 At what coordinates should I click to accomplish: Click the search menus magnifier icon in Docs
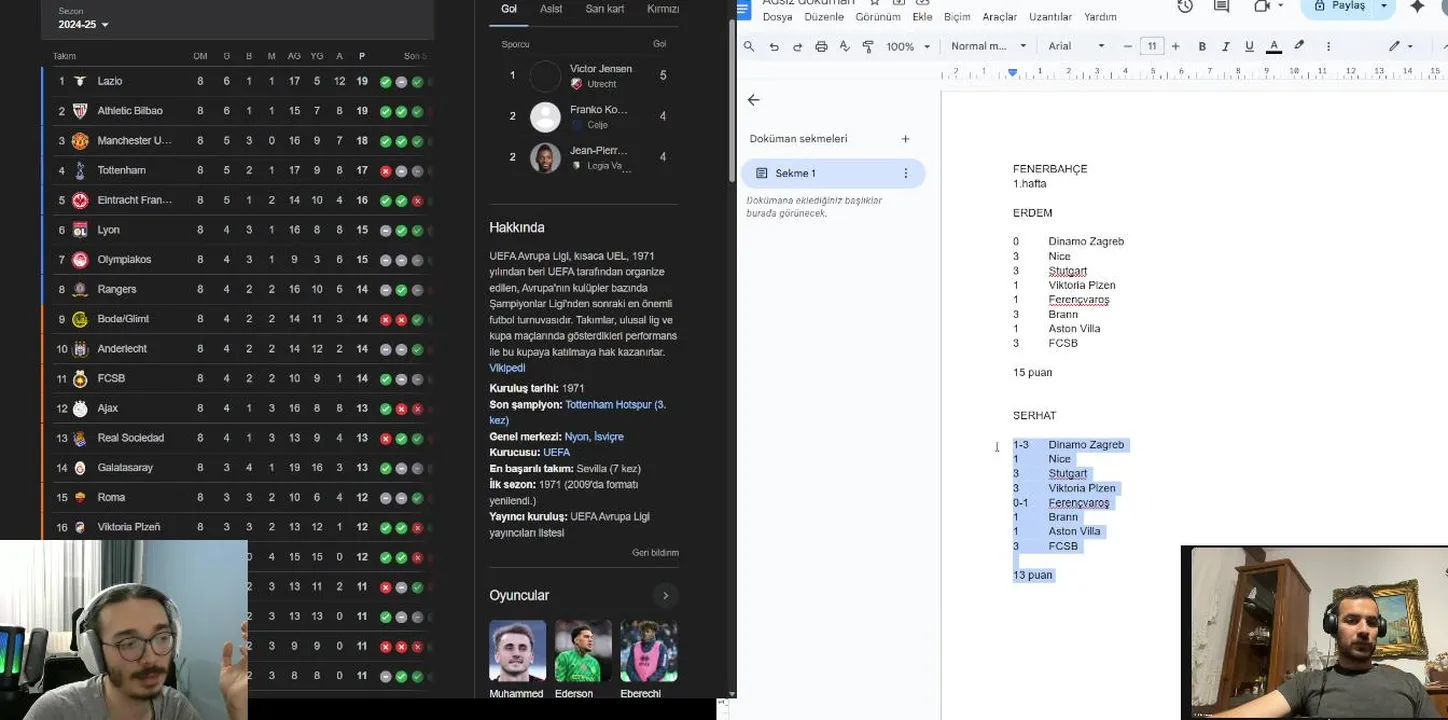[749, 46]
